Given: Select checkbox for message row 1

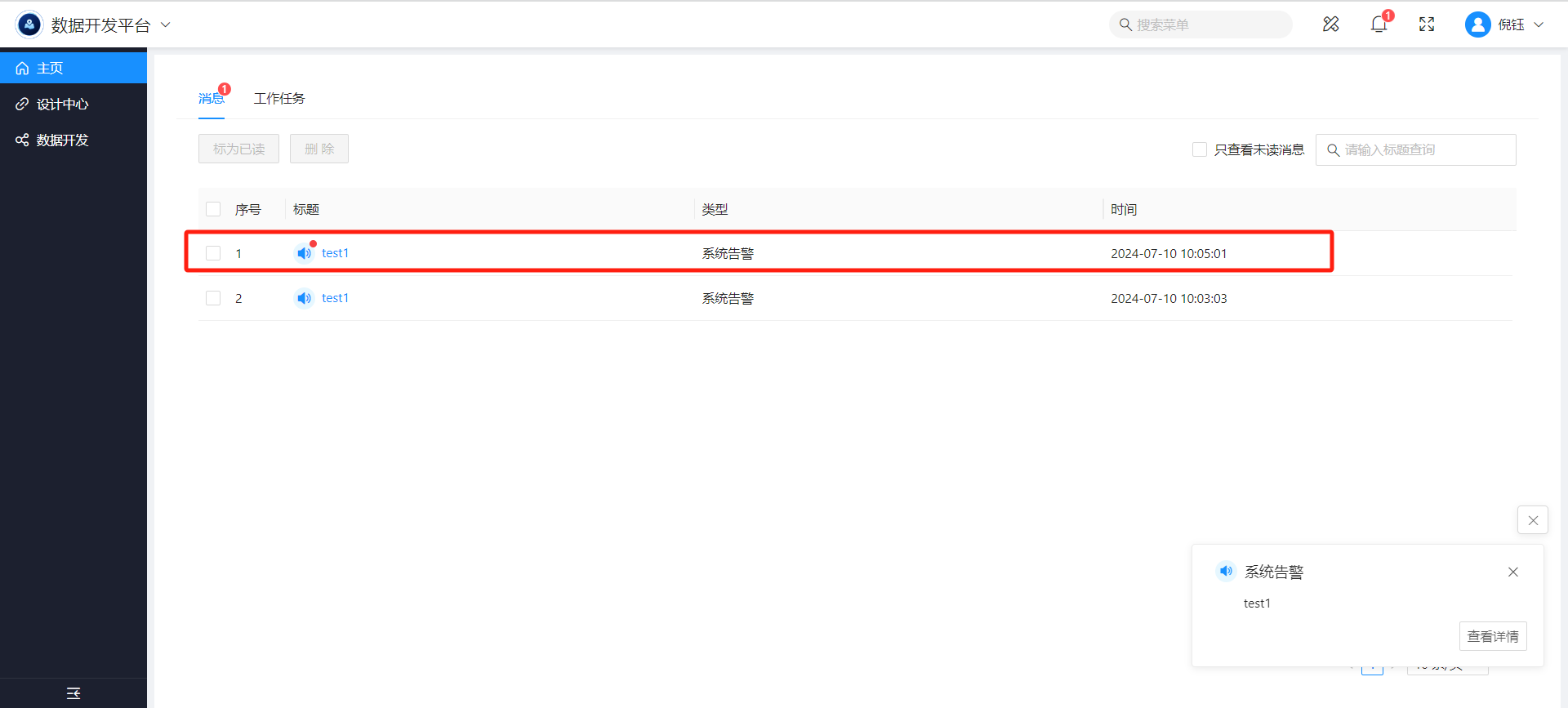Looking at the screenshot, I should 213,253.
